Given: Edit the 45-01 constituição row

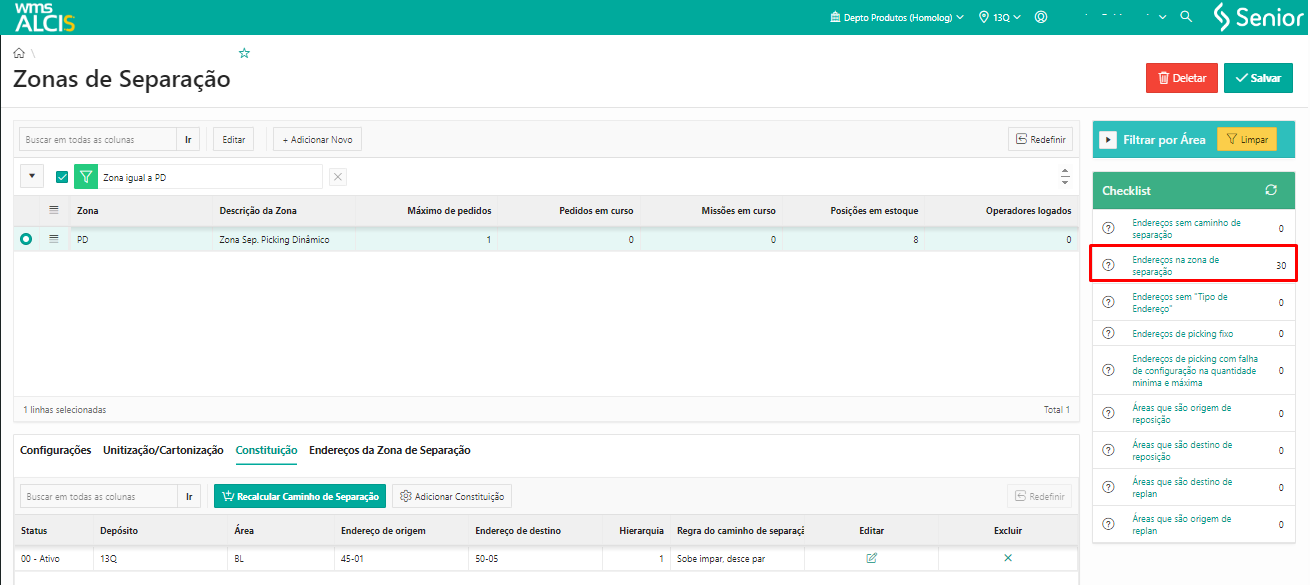Looking at the screenshot, I should pyautogui.click(x=872, y=558).
